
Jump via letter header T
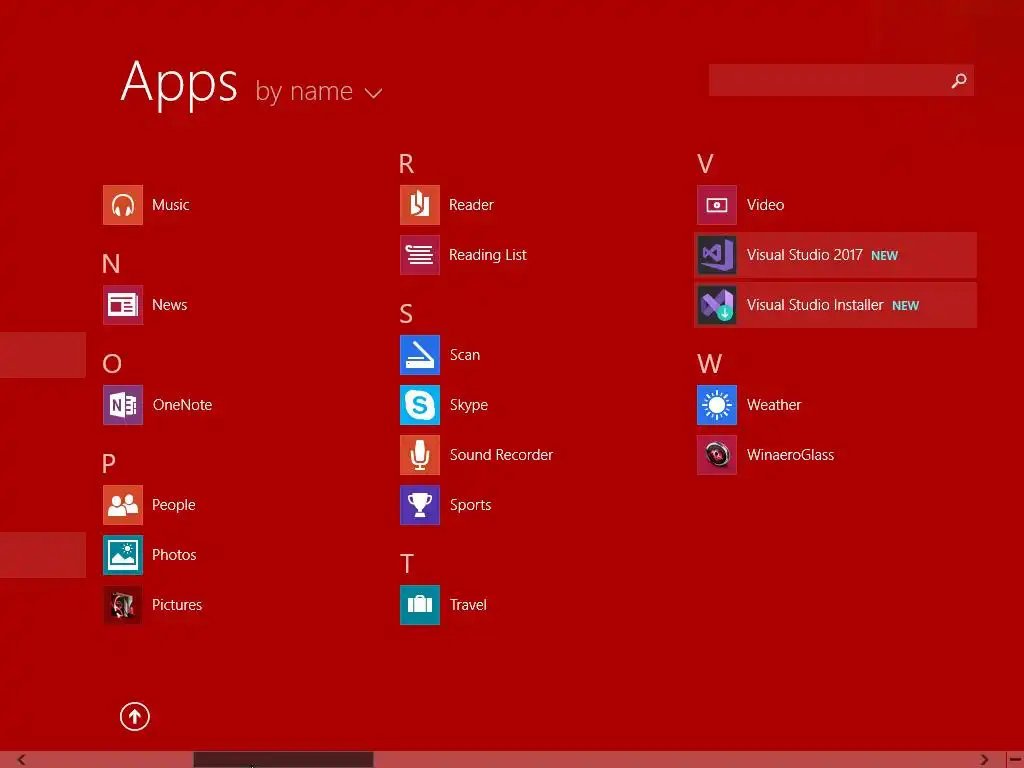407,564
